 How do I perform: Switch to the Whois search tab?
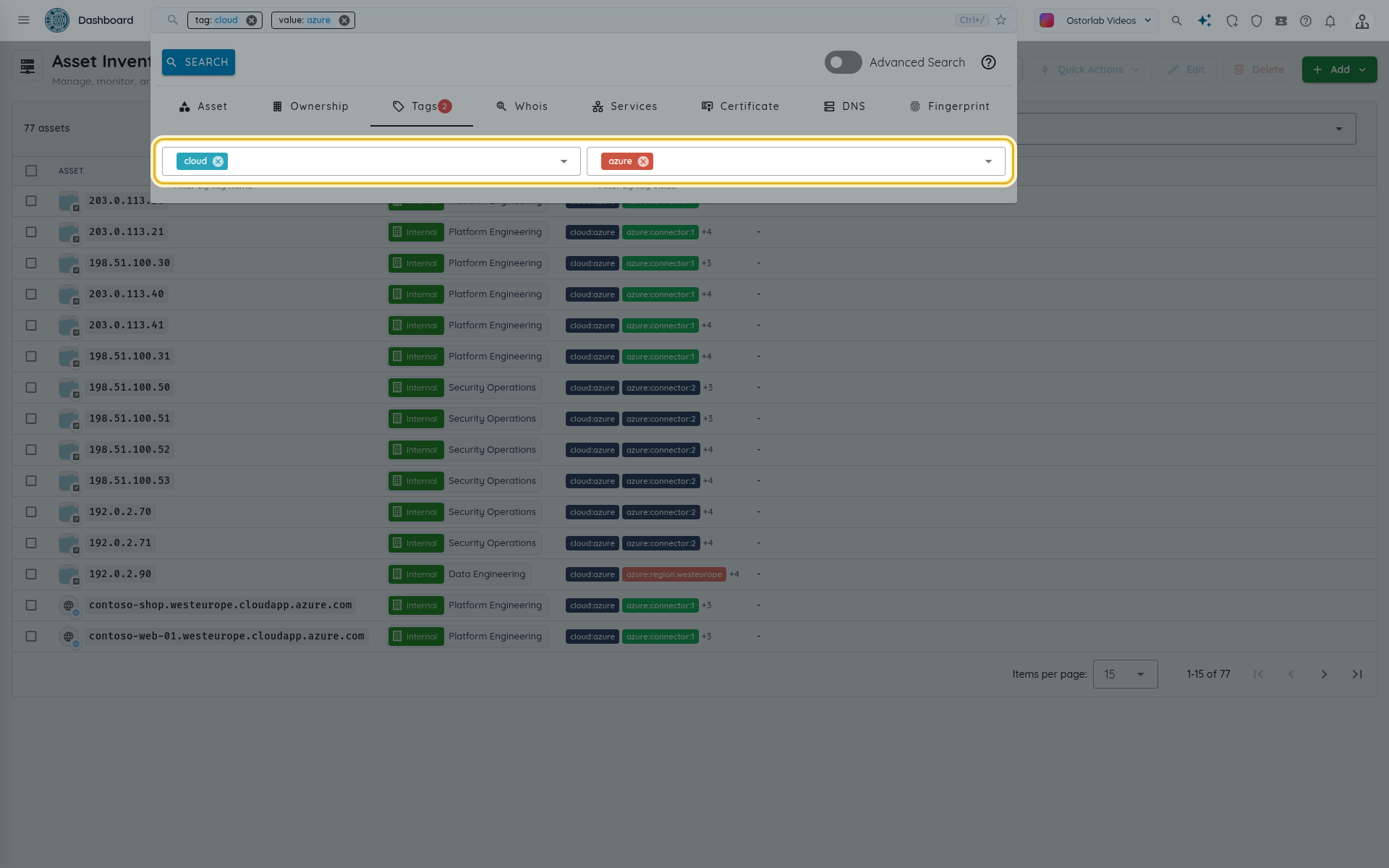tap(522, 106)
